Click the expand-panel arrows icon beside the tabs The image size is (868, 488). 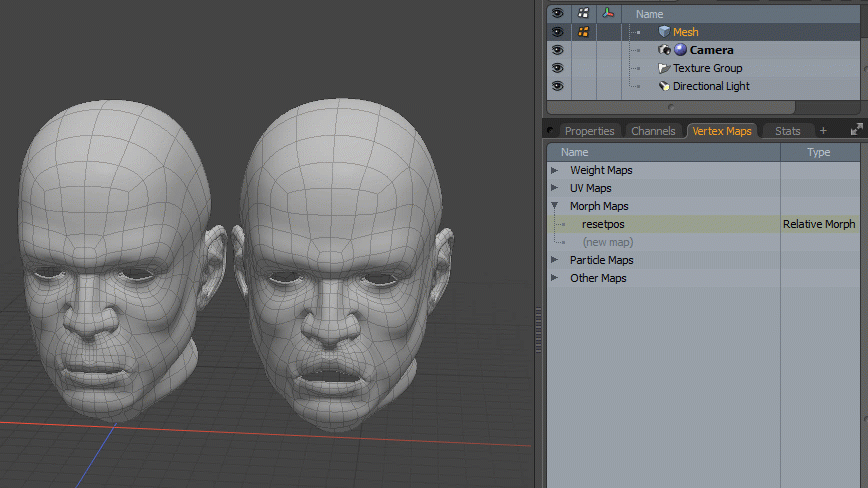(856, 130)
